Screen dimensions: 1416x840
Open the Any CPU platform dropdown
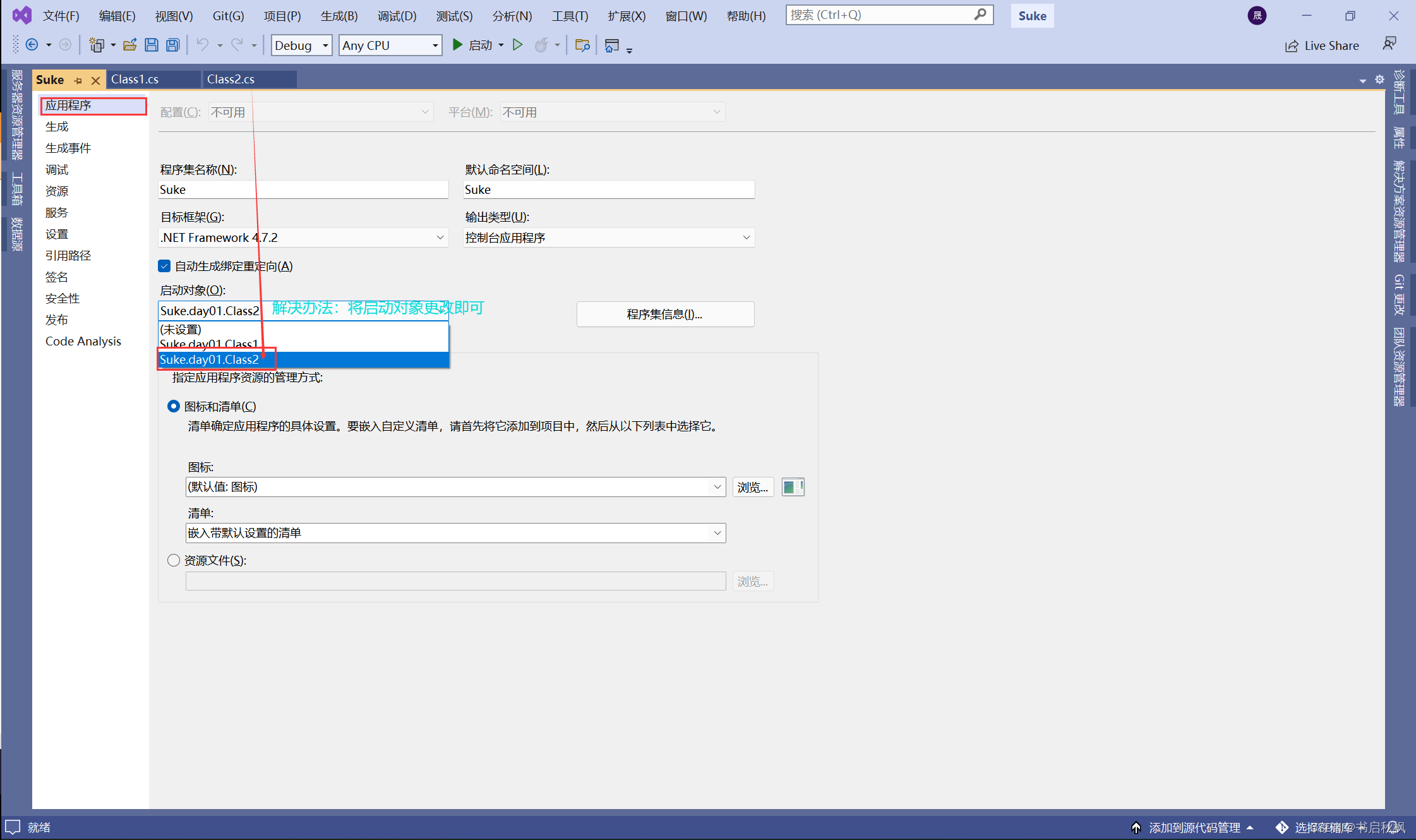pos(390,45)
